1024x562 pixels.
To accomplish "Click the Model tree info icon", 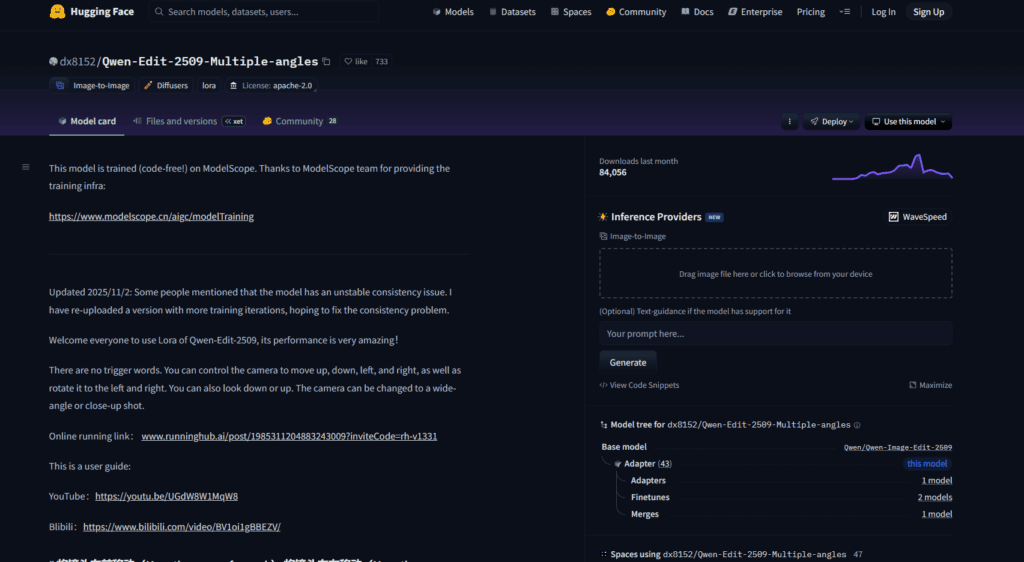I will click(857, 425).
